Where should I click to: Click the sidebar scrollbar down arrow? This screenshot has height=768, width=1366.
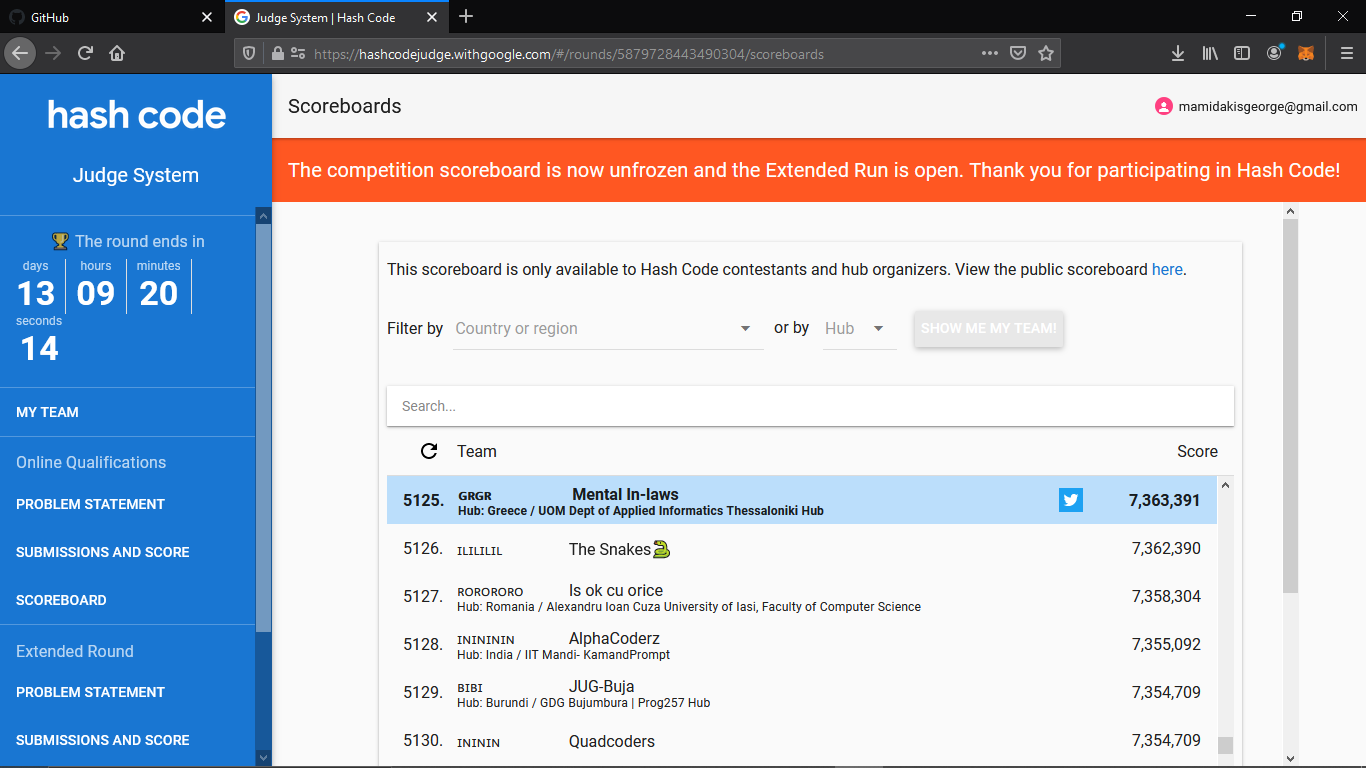(x=263, y=757)
